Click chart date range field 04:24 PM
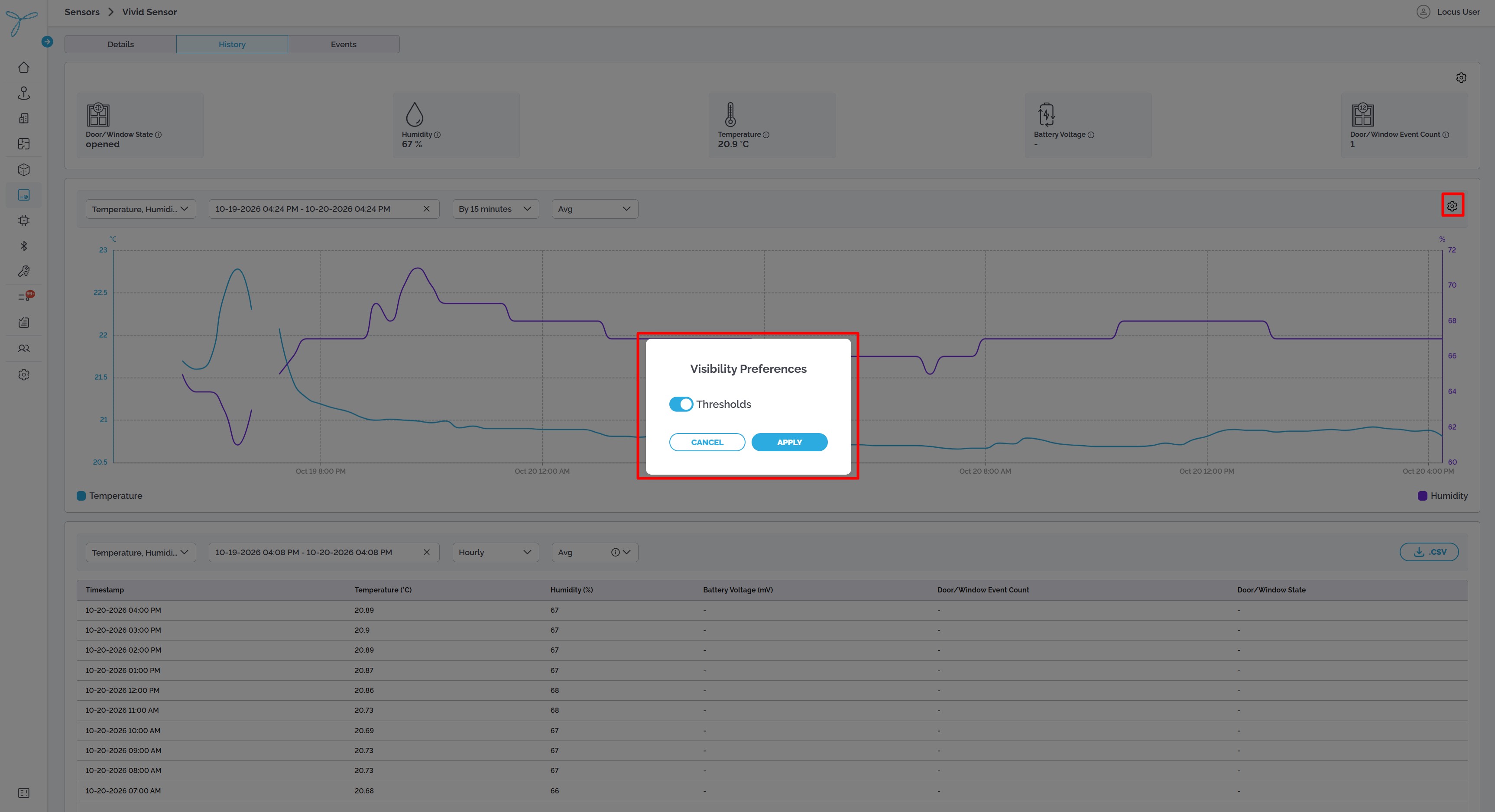Viewport: 1495px width, 812px height. (323, 209)
